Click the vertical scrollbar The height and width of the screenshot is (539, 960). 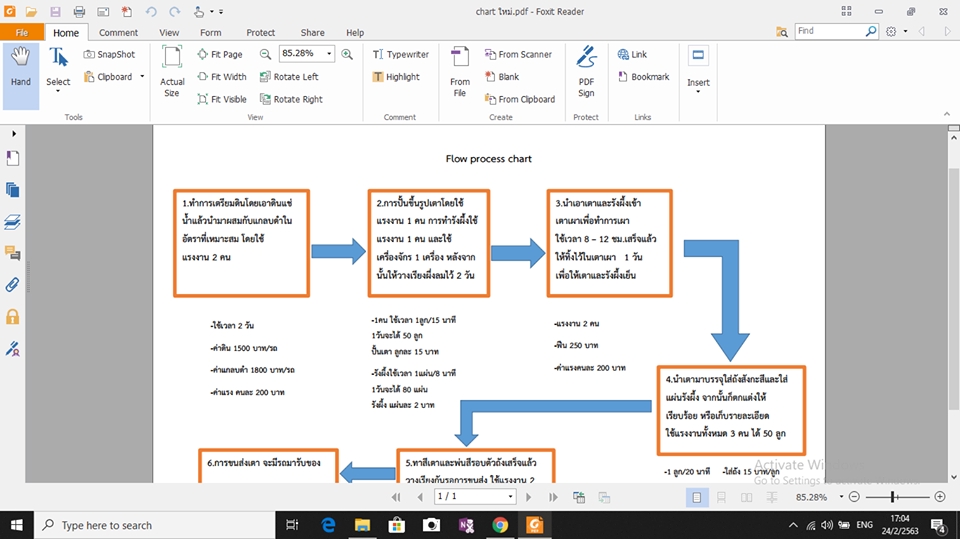coord(953,288)
